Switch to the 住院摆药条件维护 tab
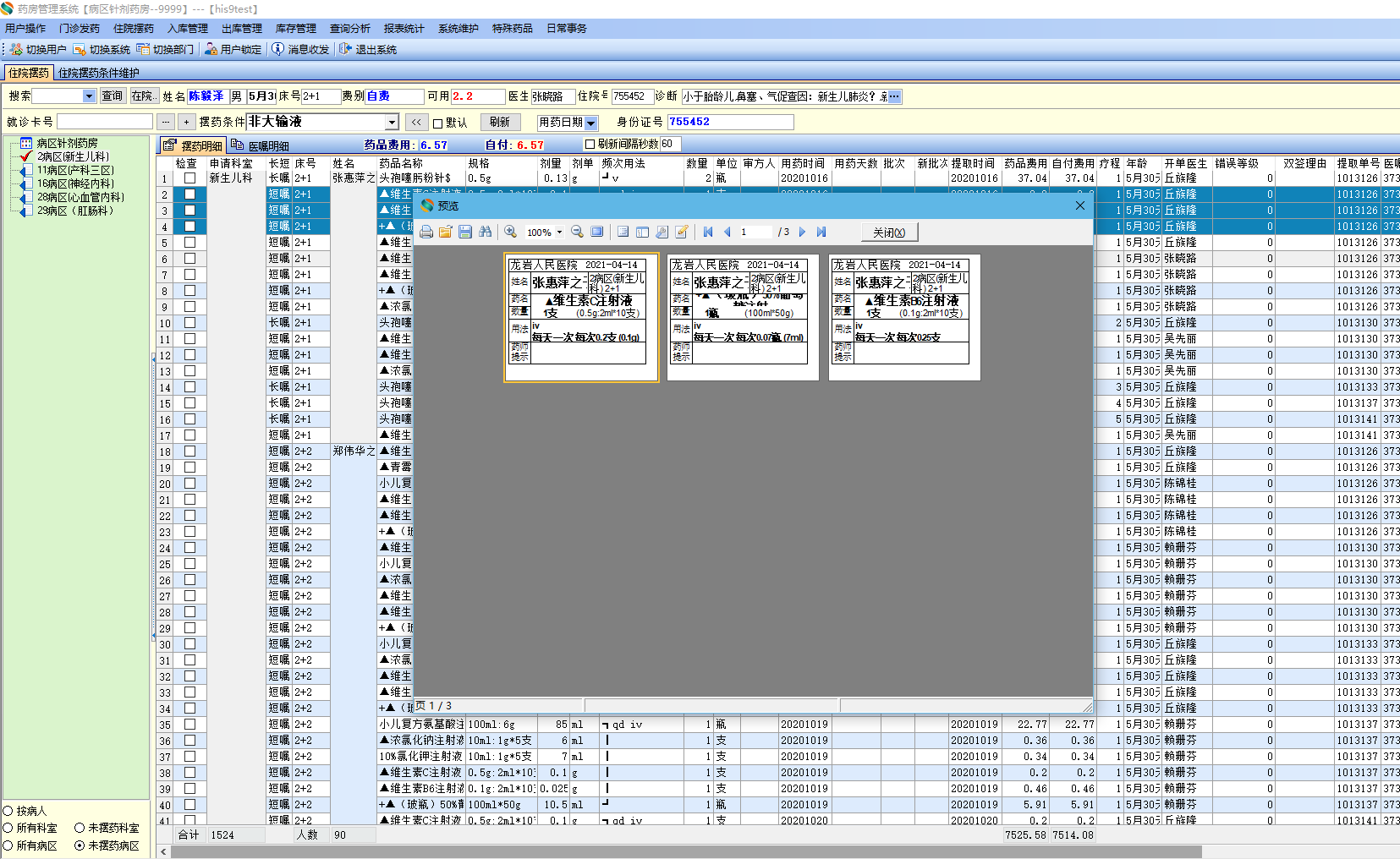 99,73
